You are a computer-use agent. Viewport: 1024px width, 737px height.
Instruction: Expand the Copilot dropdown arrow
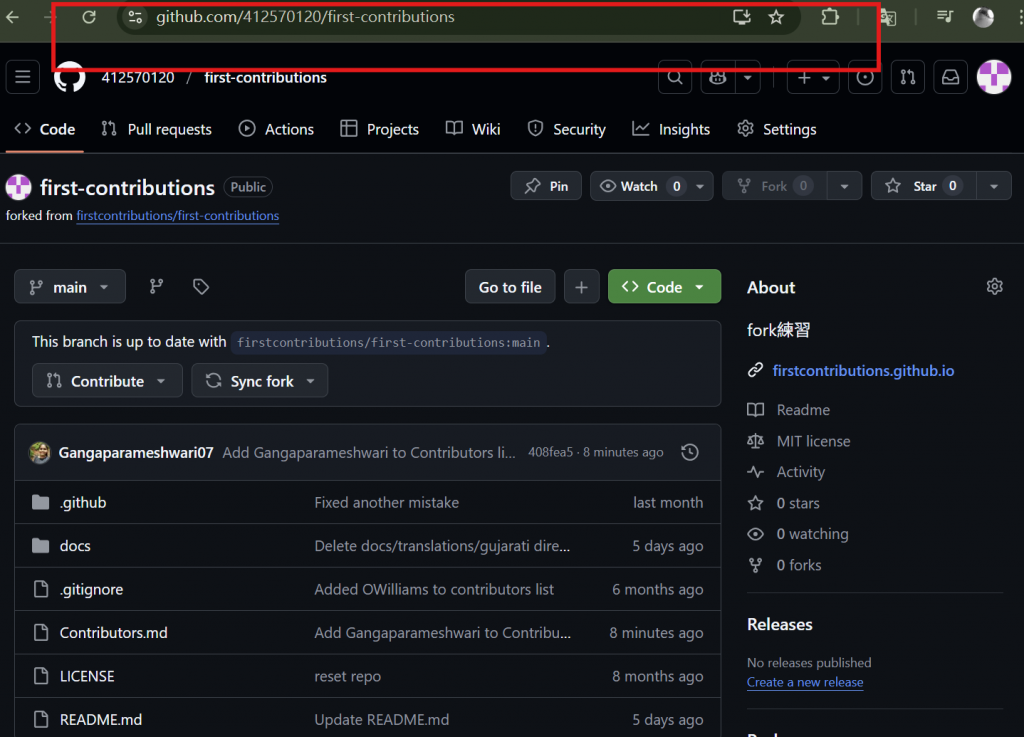coord(748,78)
